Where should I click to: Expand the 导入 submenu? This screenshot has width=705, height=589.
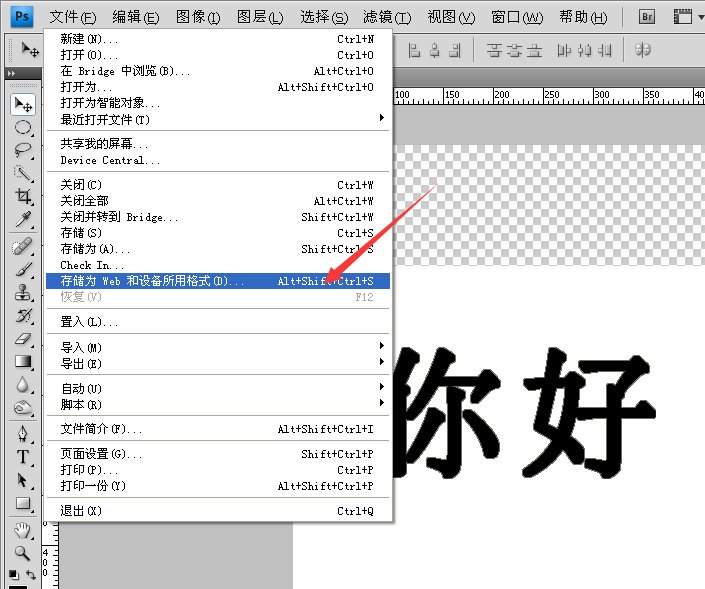(x=382, y=346)
